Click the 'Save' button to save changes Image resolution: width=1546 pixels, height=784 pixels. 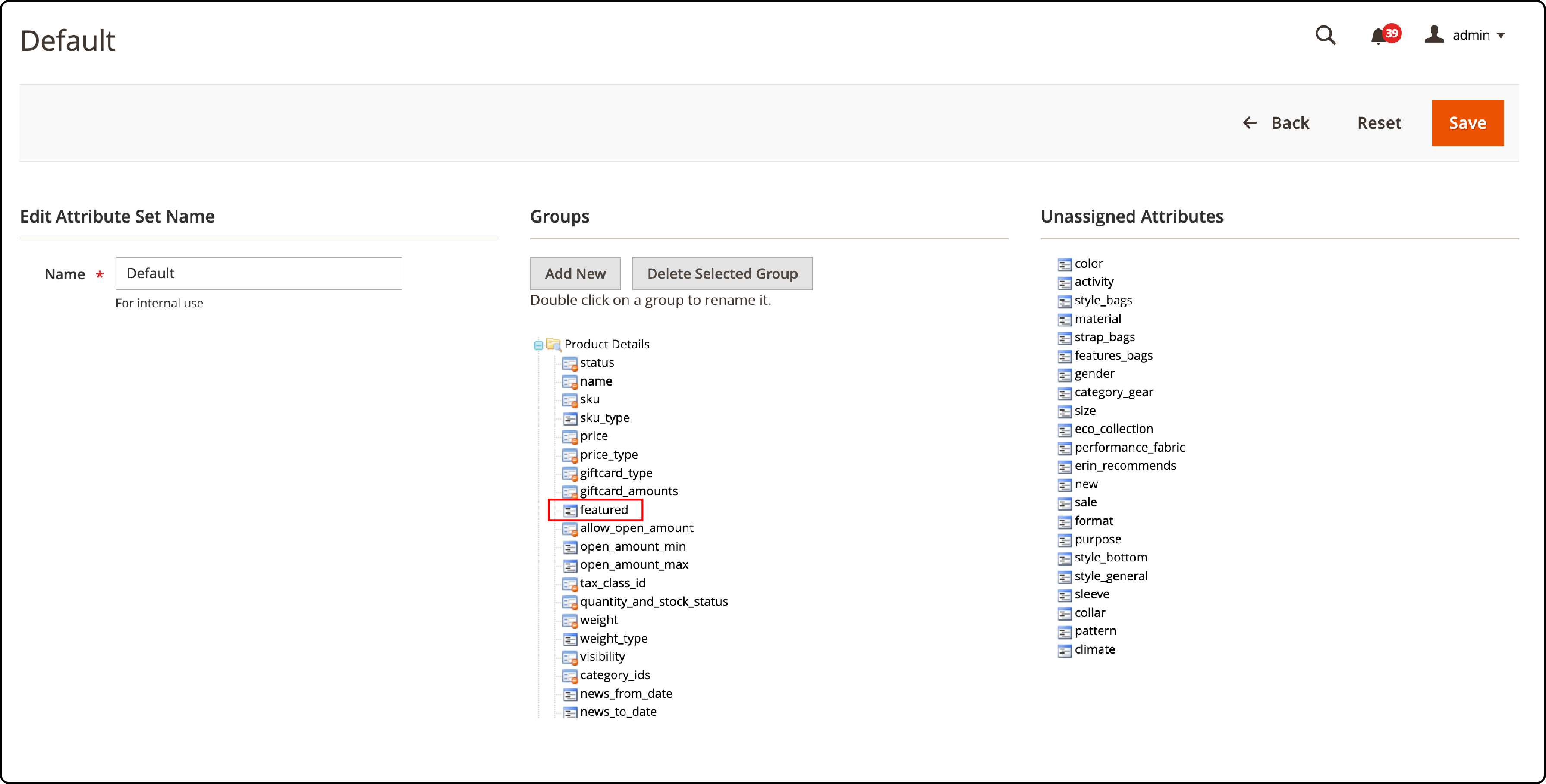coord(1468,123)
